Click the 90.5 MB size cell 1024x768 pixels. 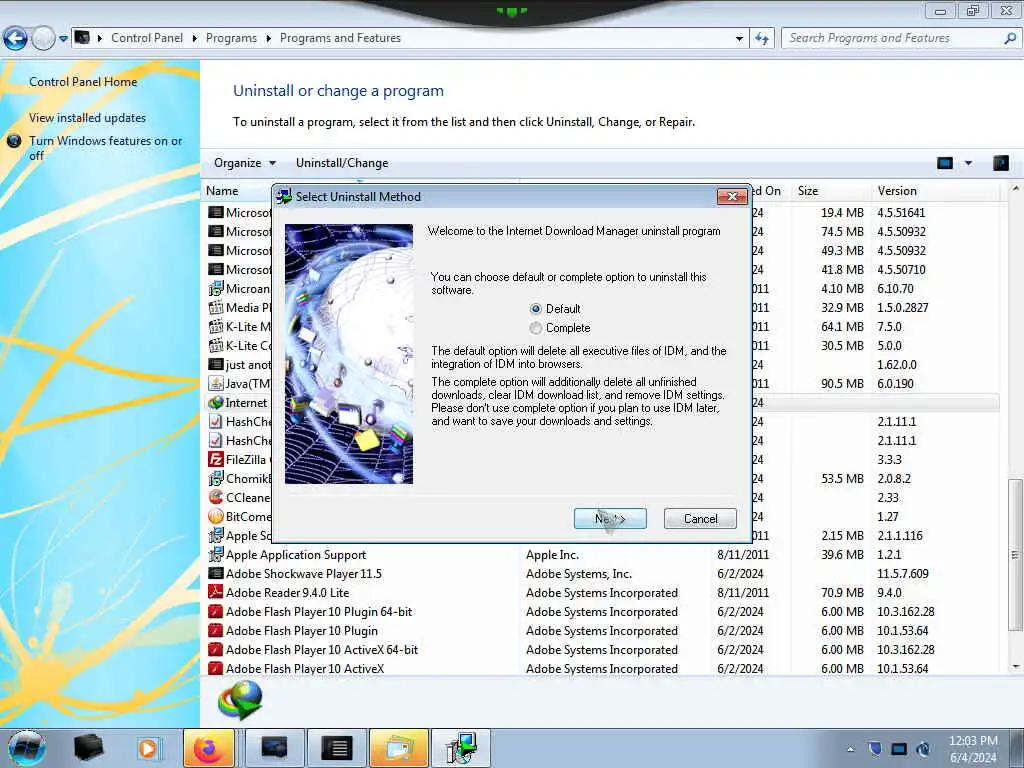pyautogui.click(x=842, y=383)
